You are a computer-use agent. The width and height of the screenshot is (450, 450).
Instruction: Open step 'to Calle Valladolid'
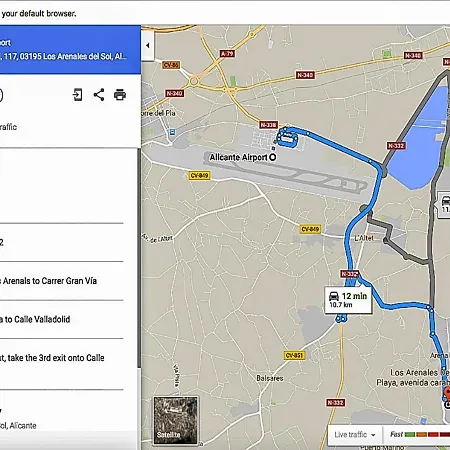35,319
